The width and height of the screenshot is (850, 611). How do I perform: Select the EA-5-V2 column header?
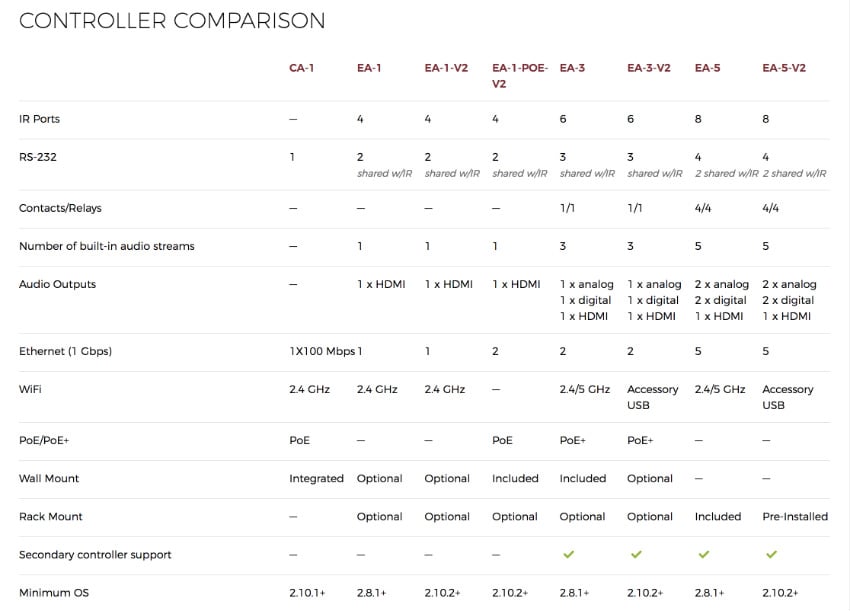coord(784,68)
